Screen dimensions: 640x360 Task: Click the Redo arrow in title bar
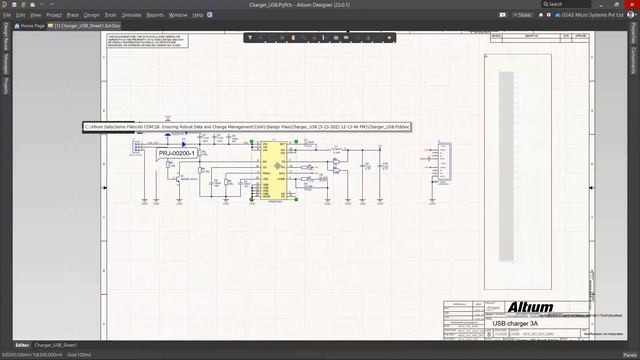click(x=51, y=4)
